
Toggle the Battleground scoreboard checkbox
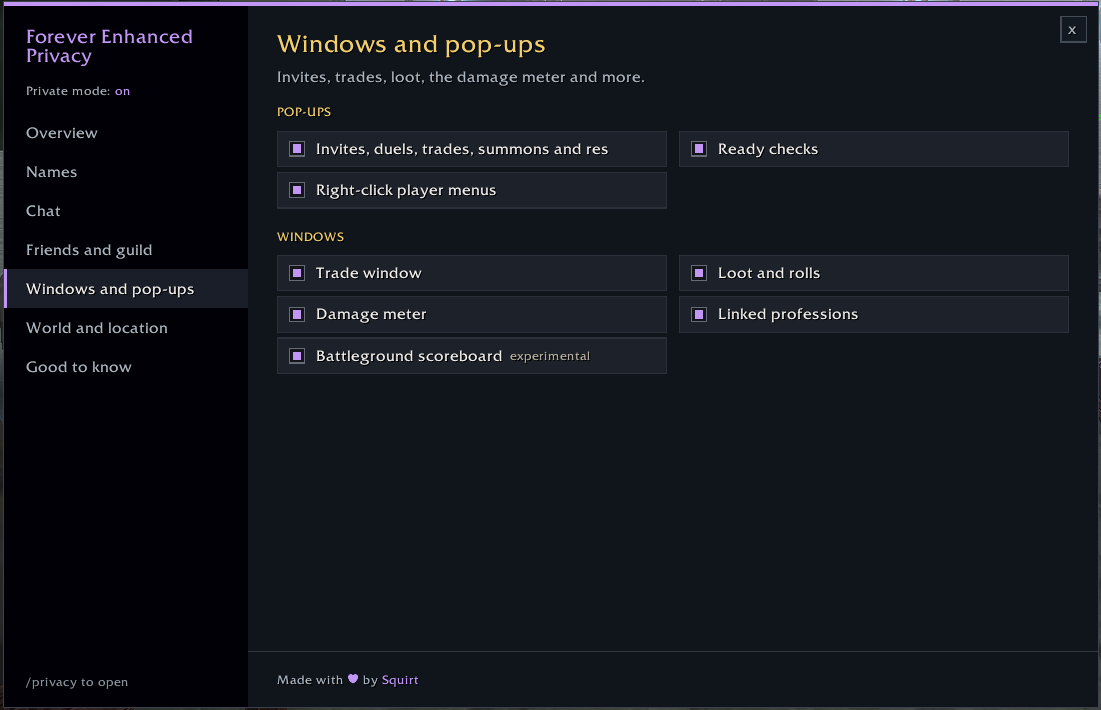coord(297,356)
